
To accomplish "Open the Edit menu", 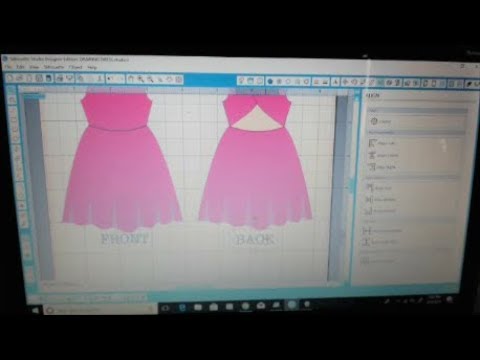I will click(21, 67).
